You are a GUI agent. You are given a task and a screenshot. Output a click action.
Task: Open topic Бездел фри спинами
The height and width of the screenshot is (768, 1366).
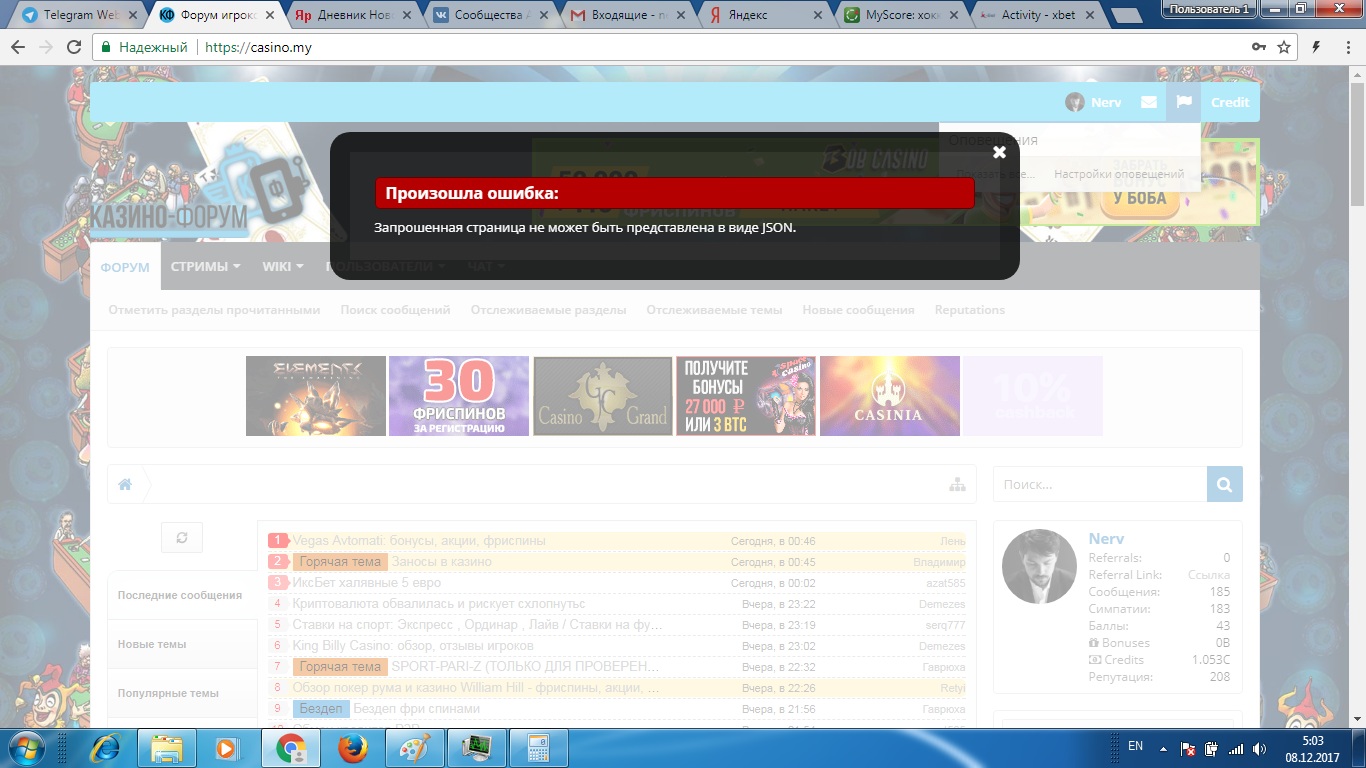click(x=416, y=709)
